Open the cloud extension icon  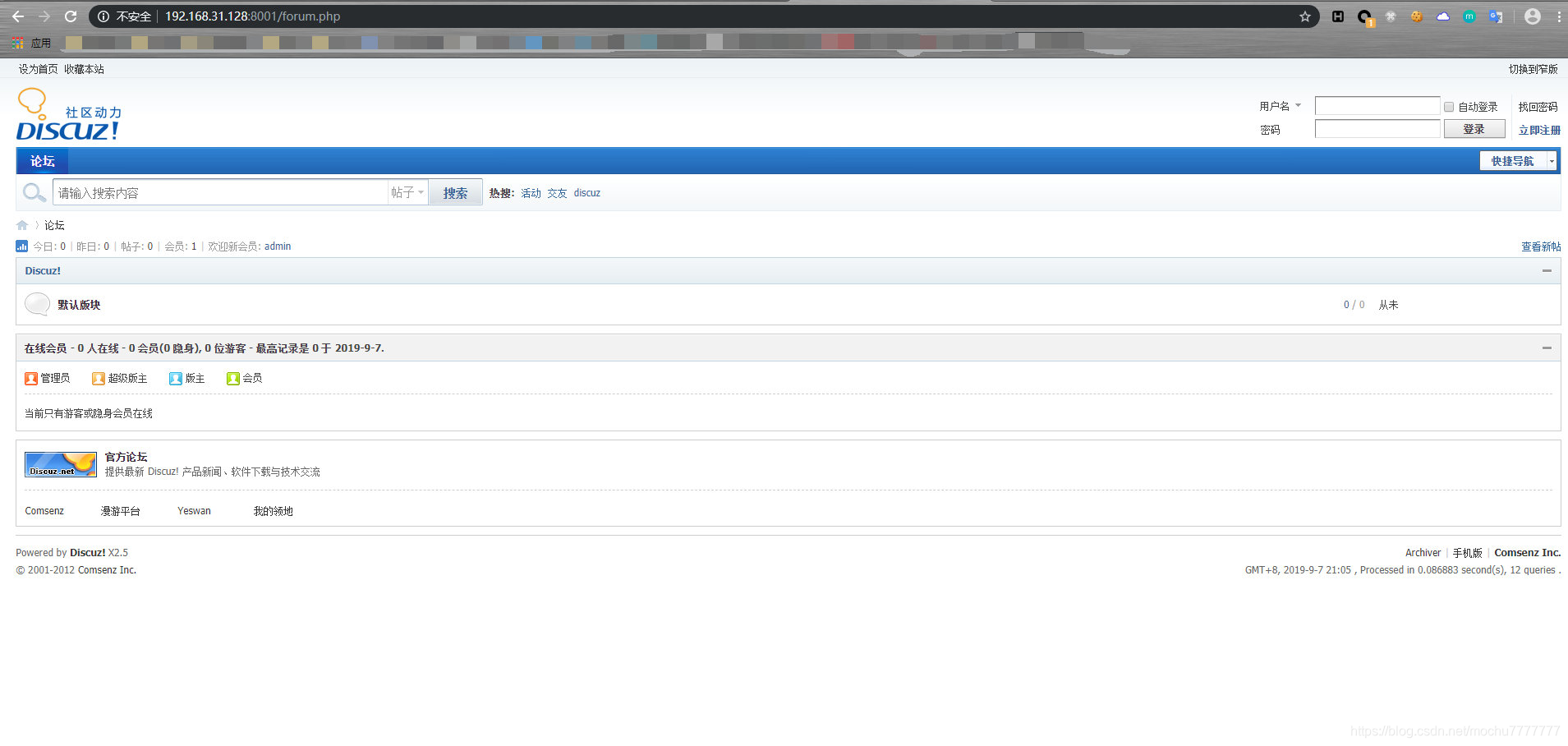tap(1443, 16)
